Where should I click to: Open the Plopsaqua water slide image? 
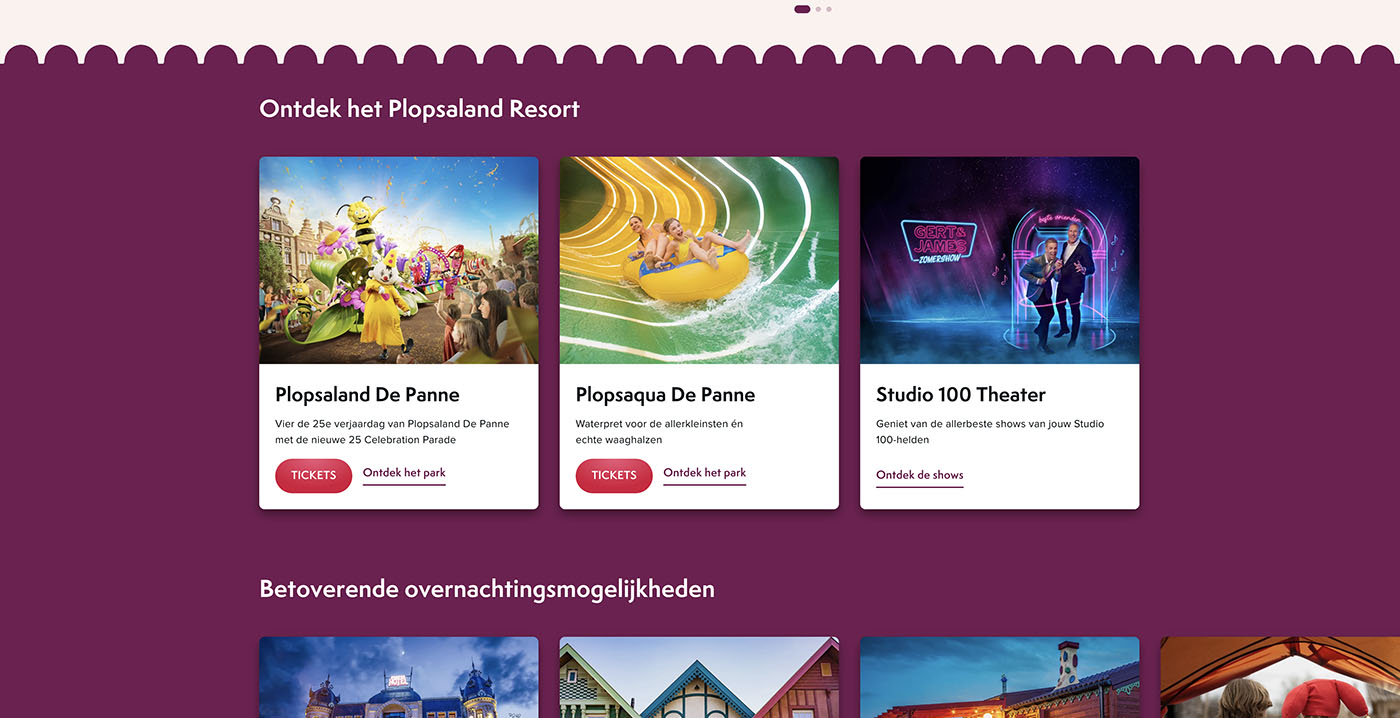click(699, 260)
